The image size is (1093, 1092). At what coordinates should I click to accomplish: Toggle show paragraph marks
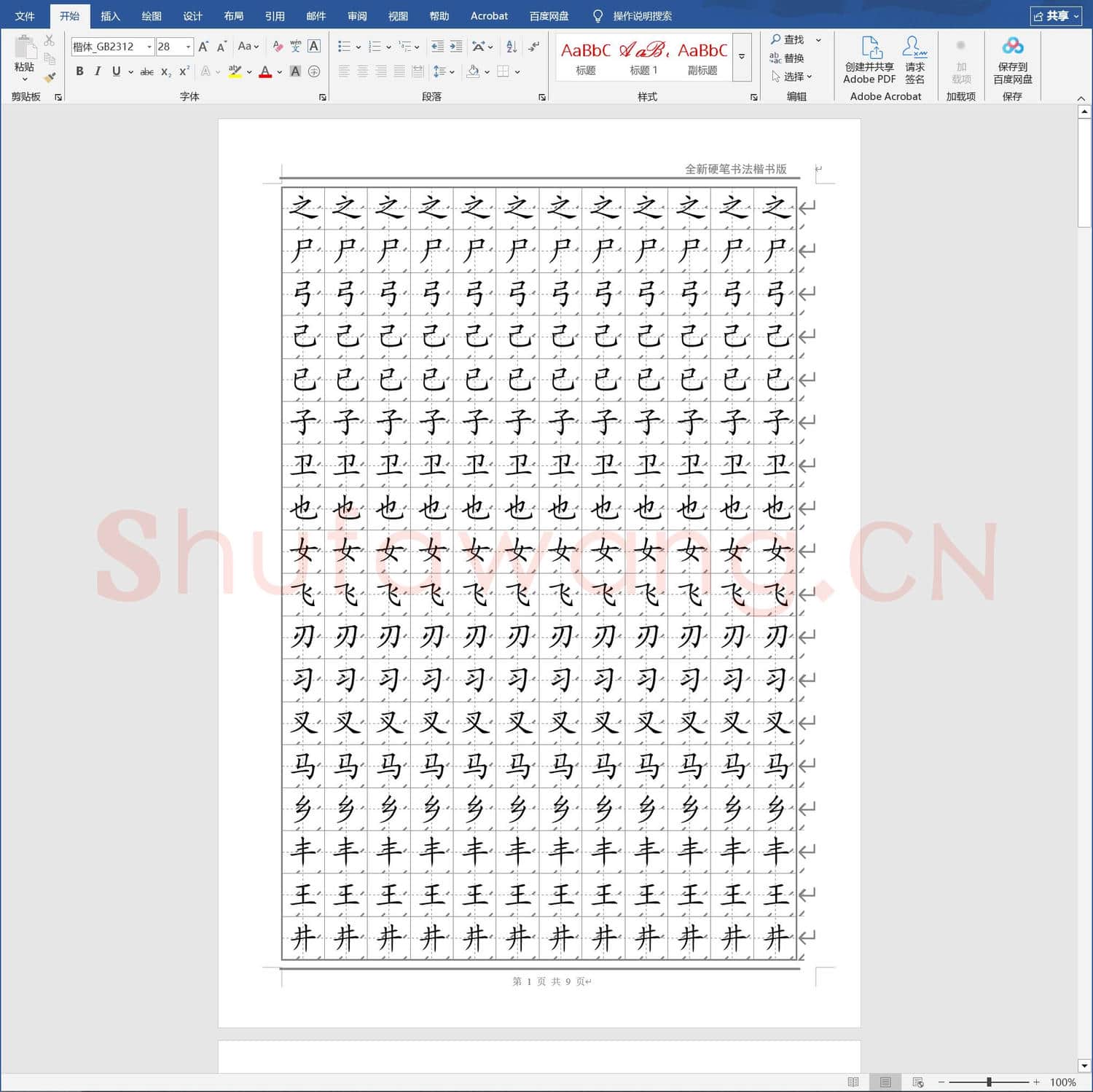(534, 47)
